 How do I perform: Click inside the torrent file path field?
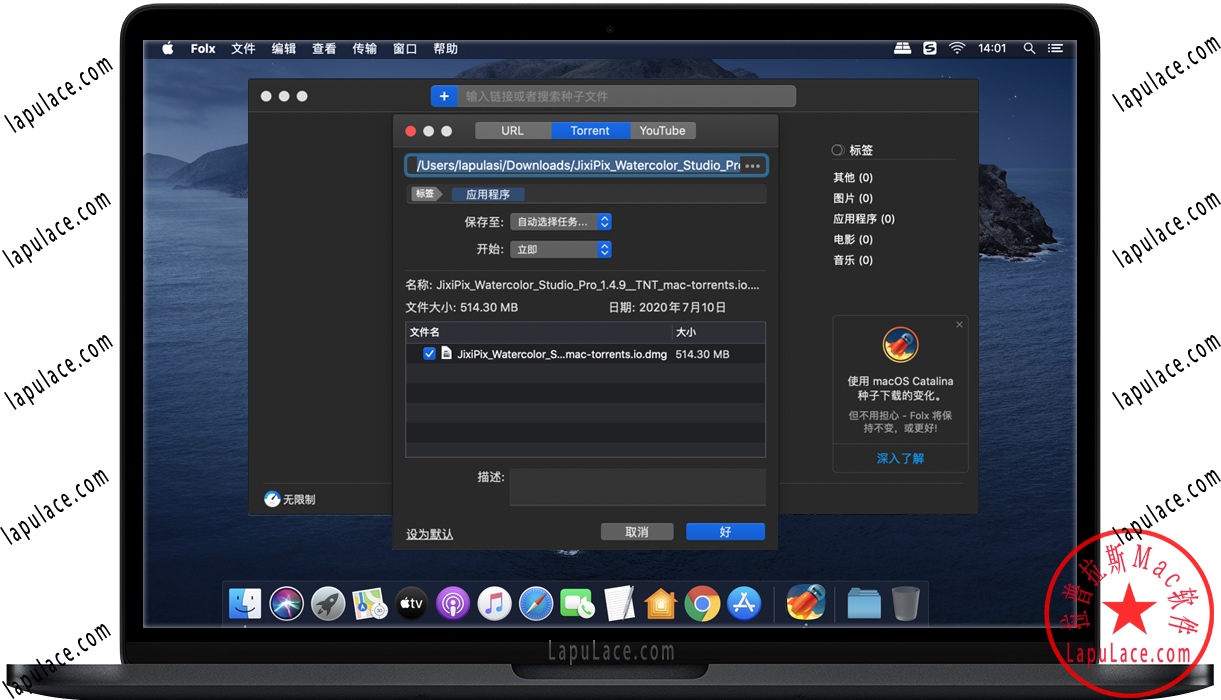[570, 165]
